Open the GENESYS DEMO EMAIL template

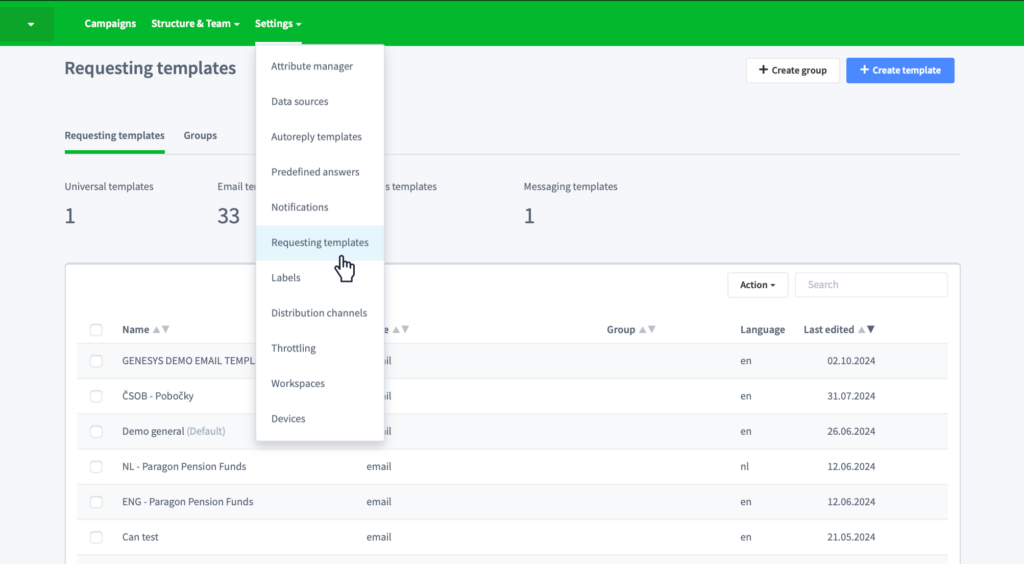click(x=189, y=361)
